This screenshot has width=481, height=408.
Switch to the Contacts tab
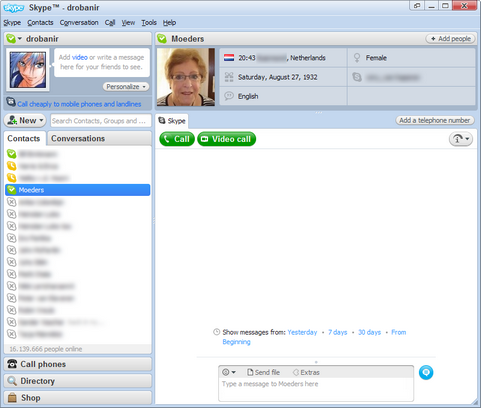24,139
